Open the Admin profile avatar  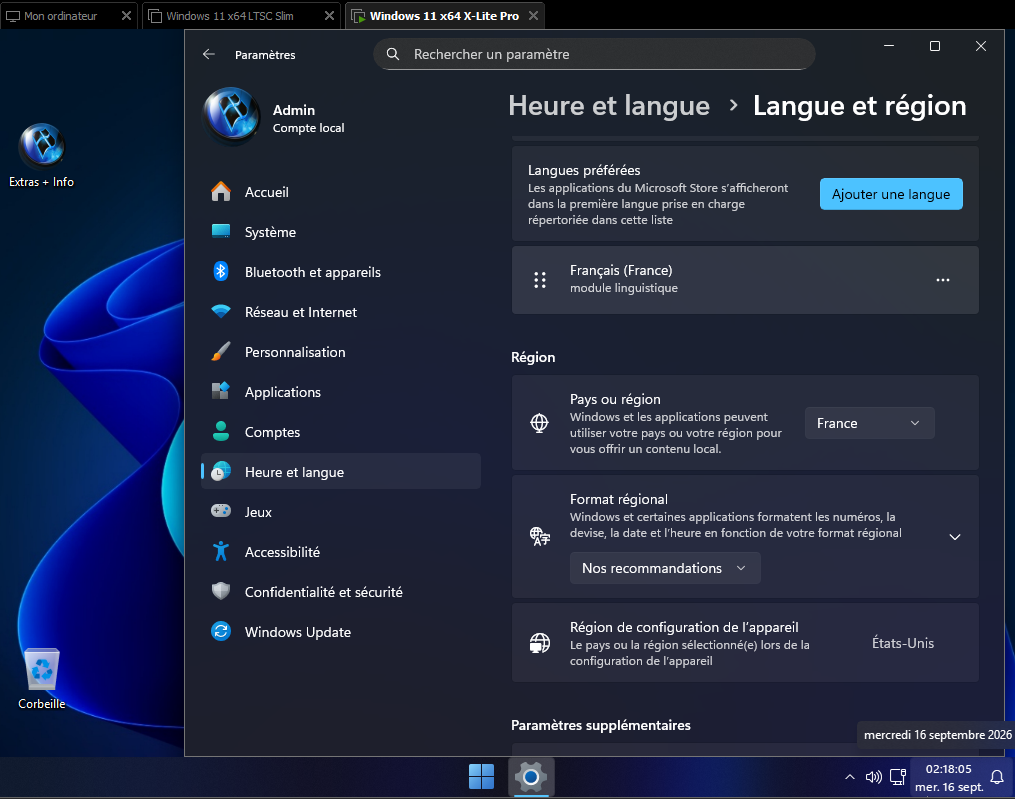click(x=232, y=115)
